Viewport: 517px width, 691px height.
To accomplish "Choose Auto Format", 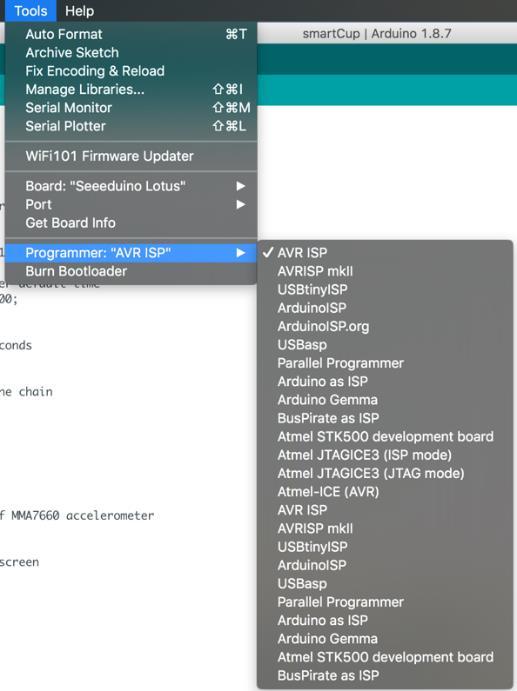I will tap(131, 34).
